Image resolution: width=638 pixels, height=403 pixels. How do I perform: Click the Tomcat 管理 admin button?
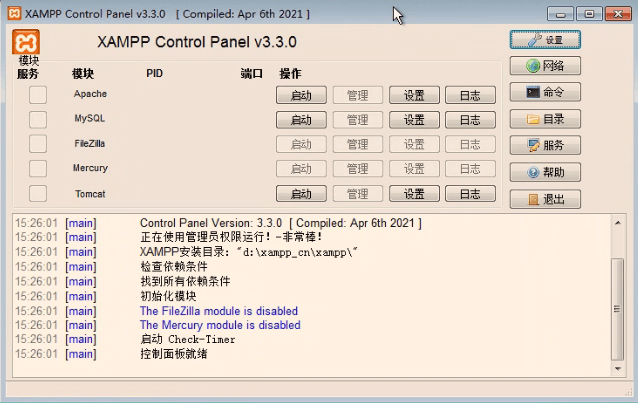(x=358, y=194)
